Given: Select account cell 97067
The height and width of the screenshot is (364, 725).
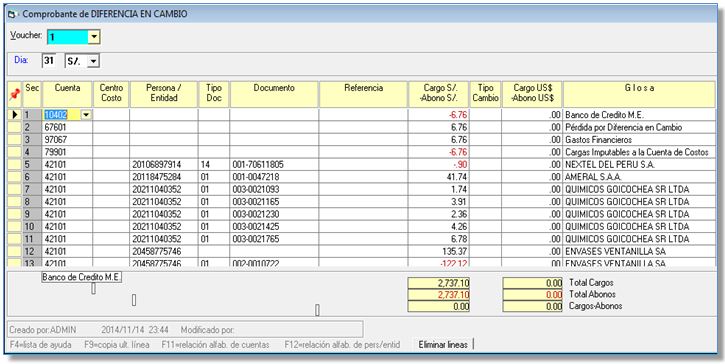Looking at the screenshot, I should pyautogui.click(x=67, y=140).
